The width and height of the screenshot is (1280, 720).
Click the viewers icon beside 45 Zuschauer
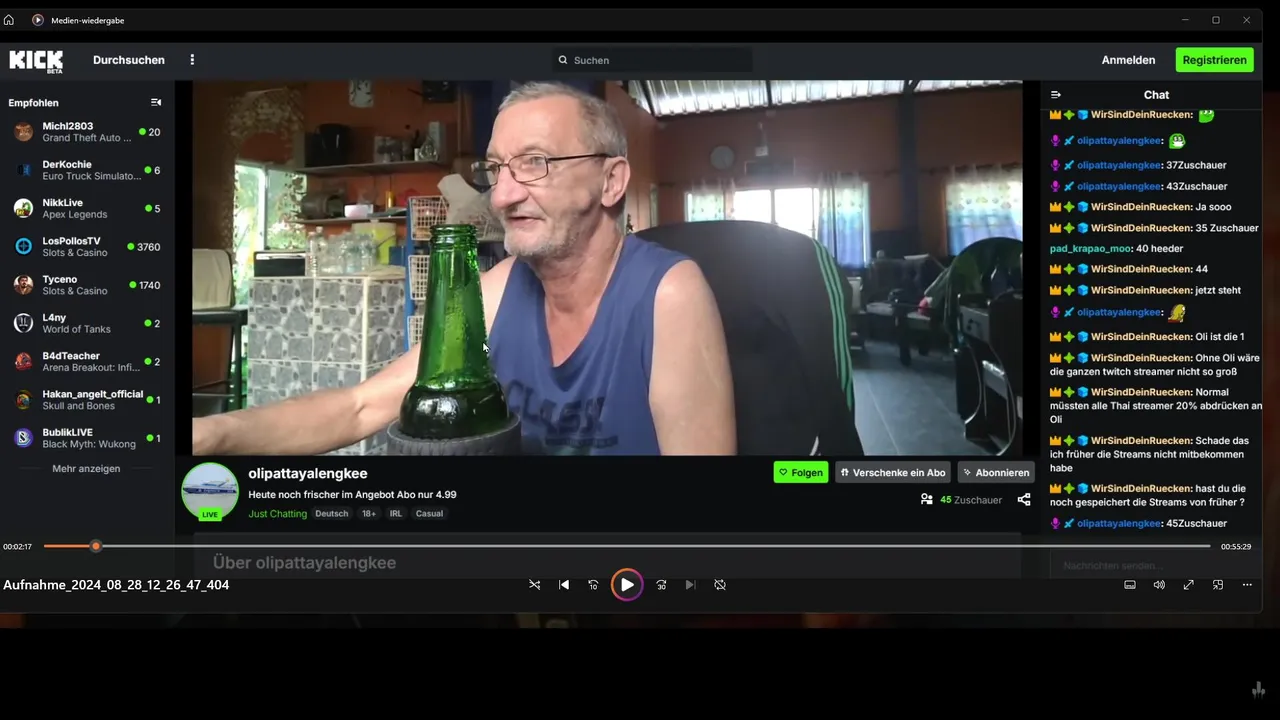click(927, 499)
